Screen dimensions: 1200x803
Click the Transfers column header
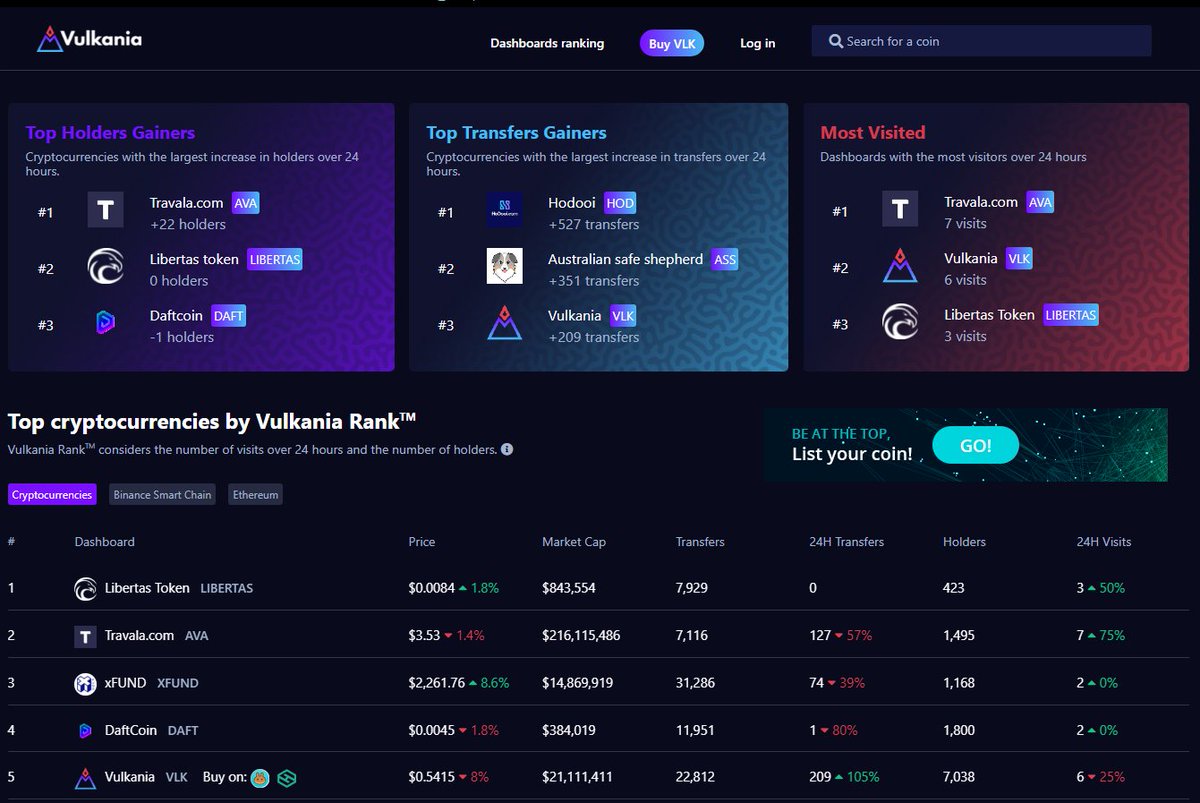700,542
